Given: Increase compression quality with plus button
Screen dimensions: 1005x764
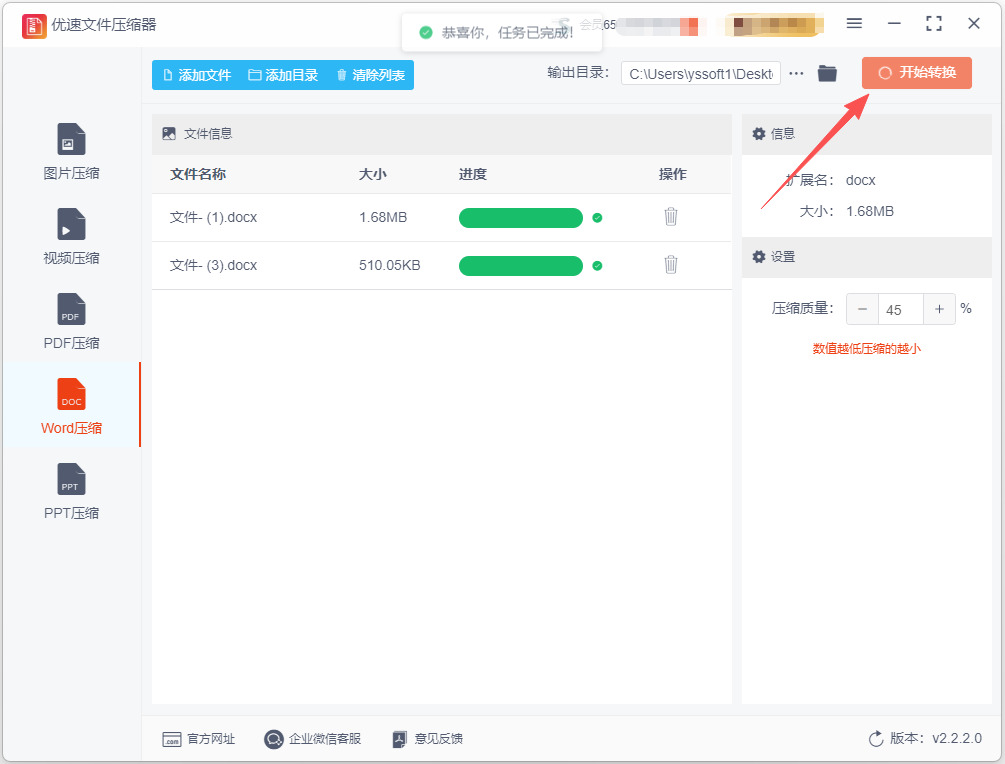Looking at the screenshot, I should (x=939, y=309).
